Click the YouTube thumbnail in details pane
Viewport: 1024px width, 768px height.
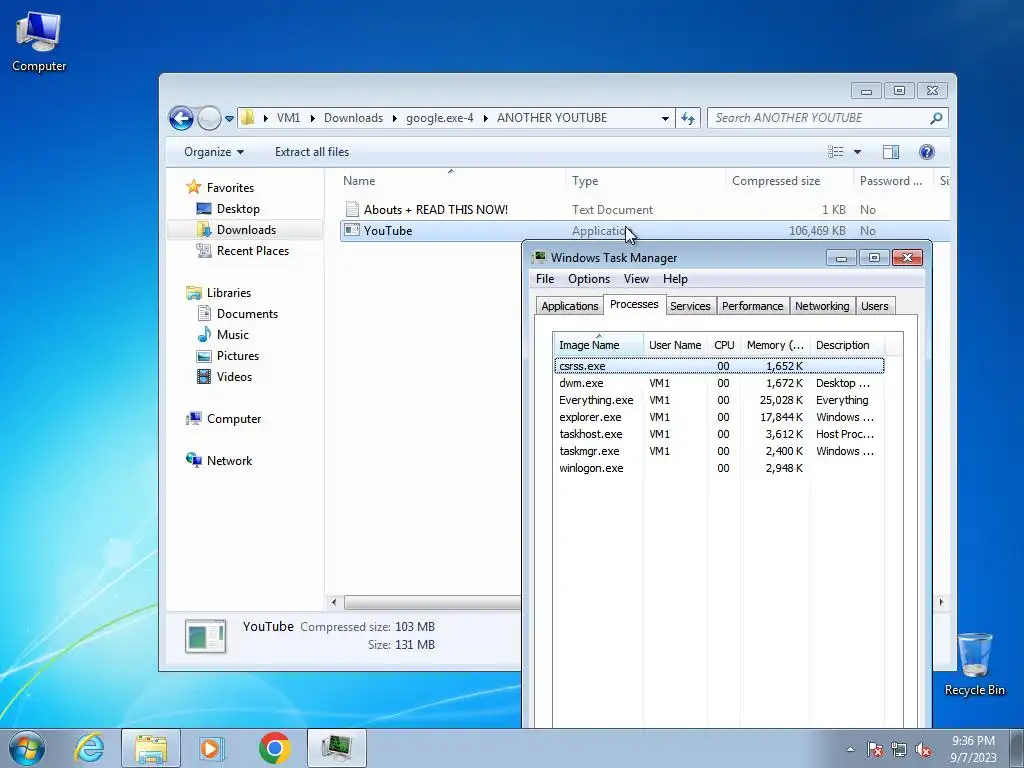[206, 636]
